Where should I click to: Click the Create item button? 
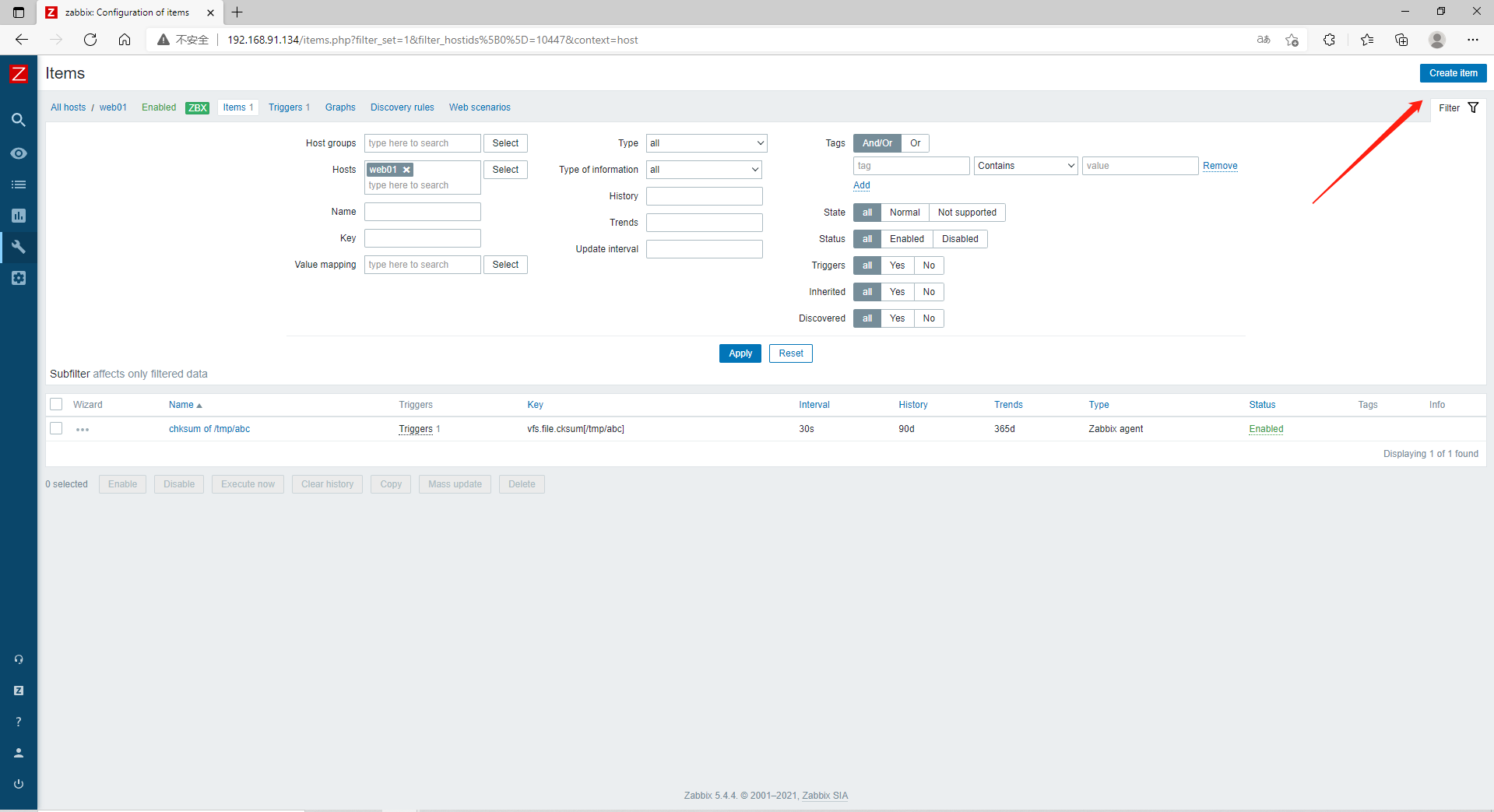(x=1453, y=73)
